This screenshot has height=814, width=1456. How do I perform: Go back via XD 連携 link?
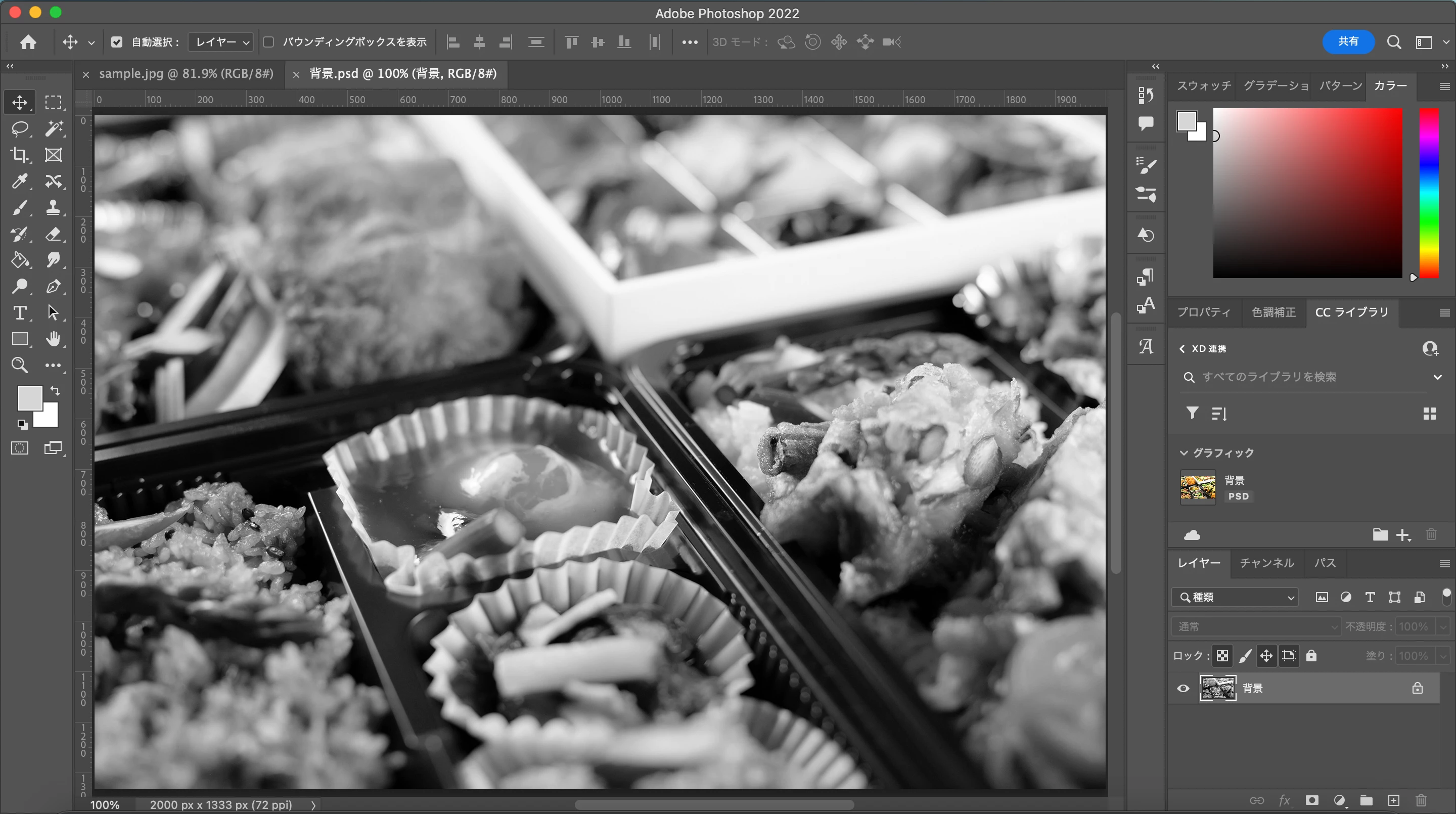pyautogui.click(x=1203, y=349)
